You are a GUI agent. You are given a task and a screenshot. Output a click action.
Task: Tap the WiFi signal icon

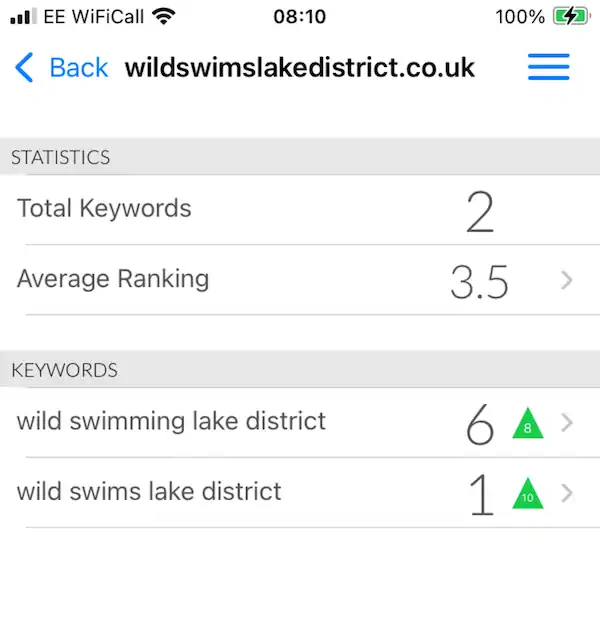[163, 16]
